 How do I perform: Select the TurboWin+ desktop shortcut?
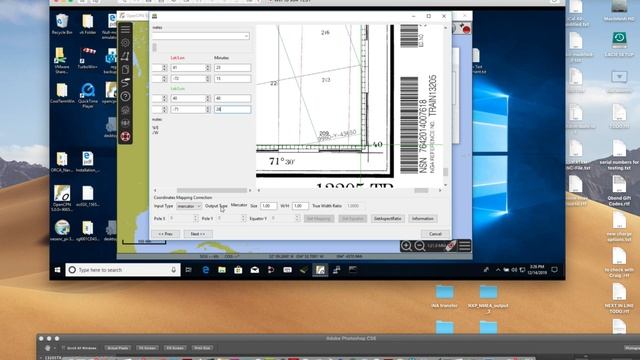pos(88,58)
